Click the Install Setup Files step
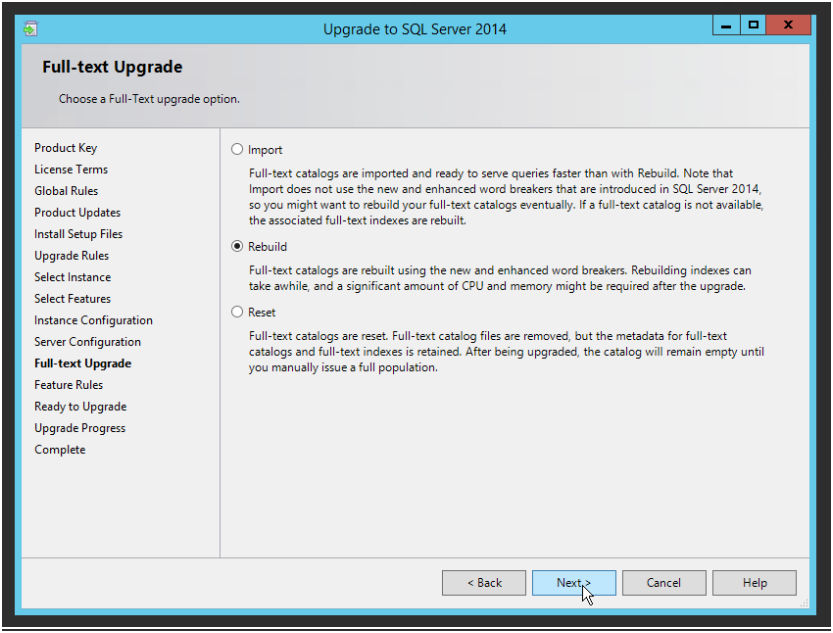Screen dimensions: 833x633 tap(79, 234)
